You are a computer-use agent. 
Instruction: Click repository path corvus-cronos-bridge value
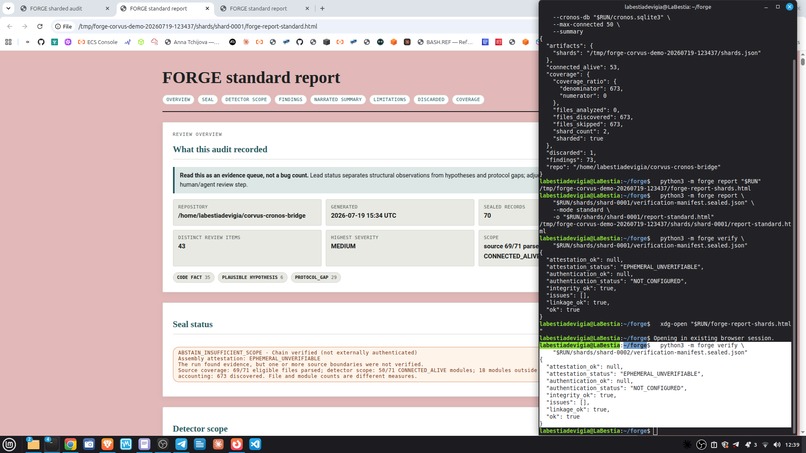click(242, 215)
